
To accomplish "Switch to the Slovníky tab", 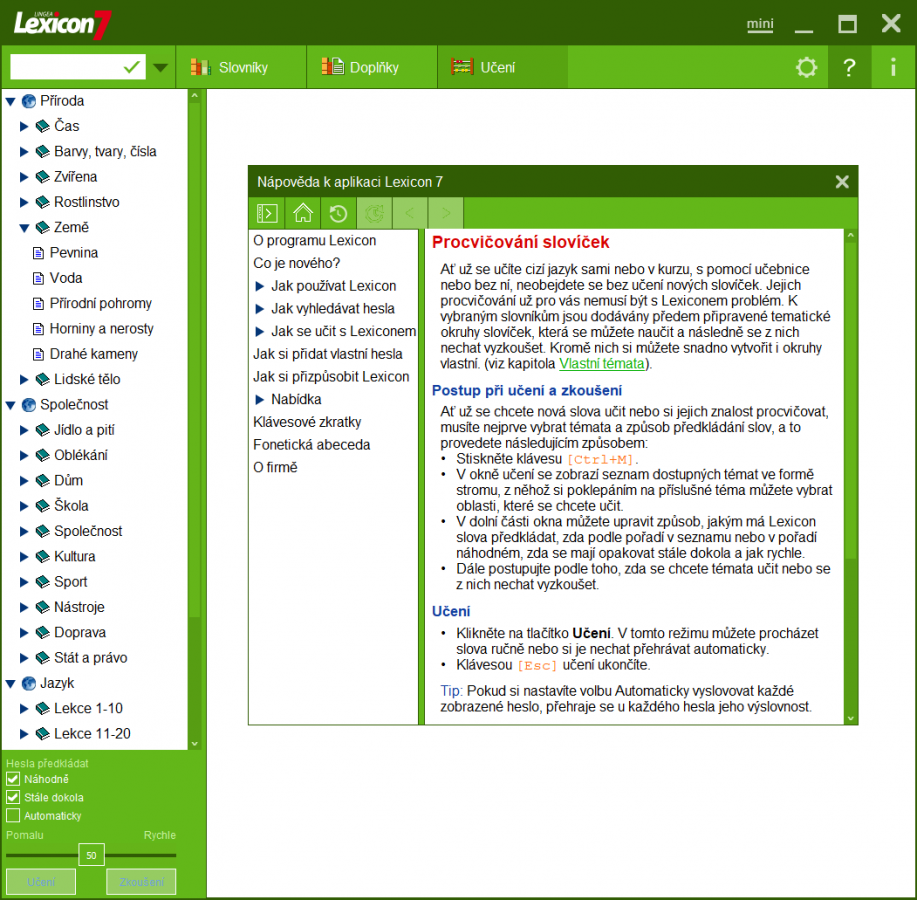I will tap(242, 67).
